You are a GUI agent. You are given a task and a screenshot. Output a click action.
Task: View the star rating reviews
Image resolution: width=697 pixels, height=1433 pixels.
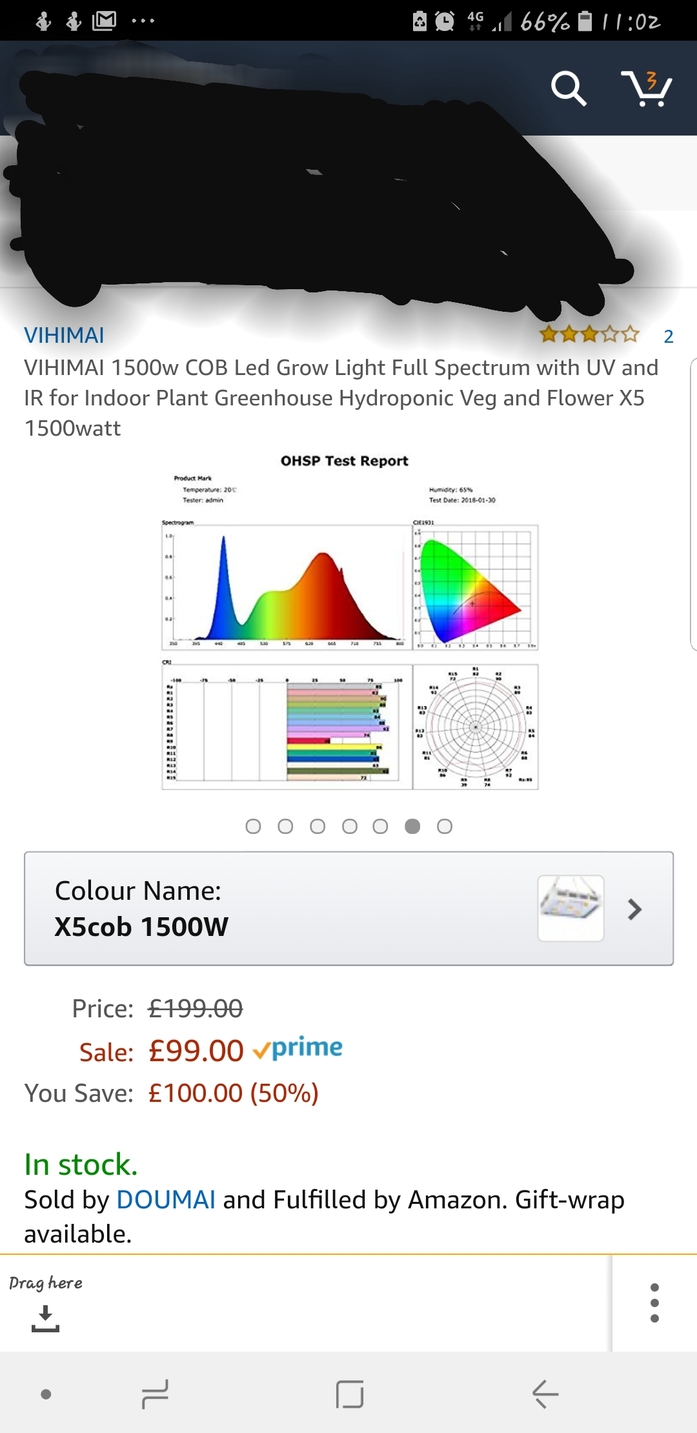click(x=589, y=334)
